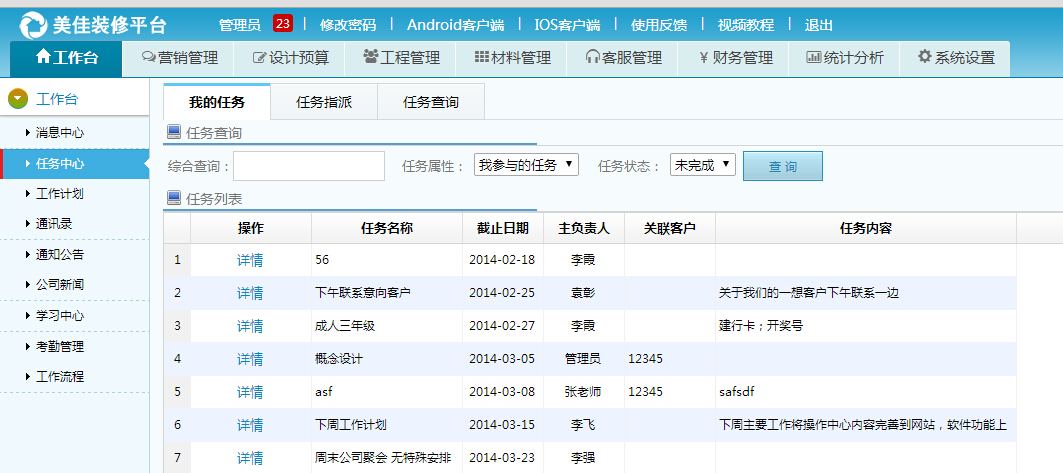Viewport: 1063px width, 473px height.
Task: Collapse the 工作台 sidebar round arrow
Action: [x=17, y=99]
